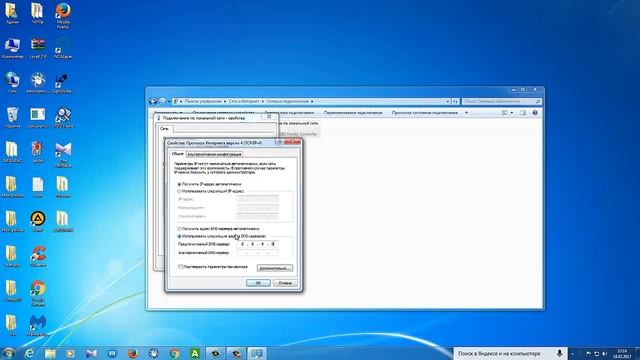
Task: Click the Yandex search field on taskbar
Action: coord(504,353)
